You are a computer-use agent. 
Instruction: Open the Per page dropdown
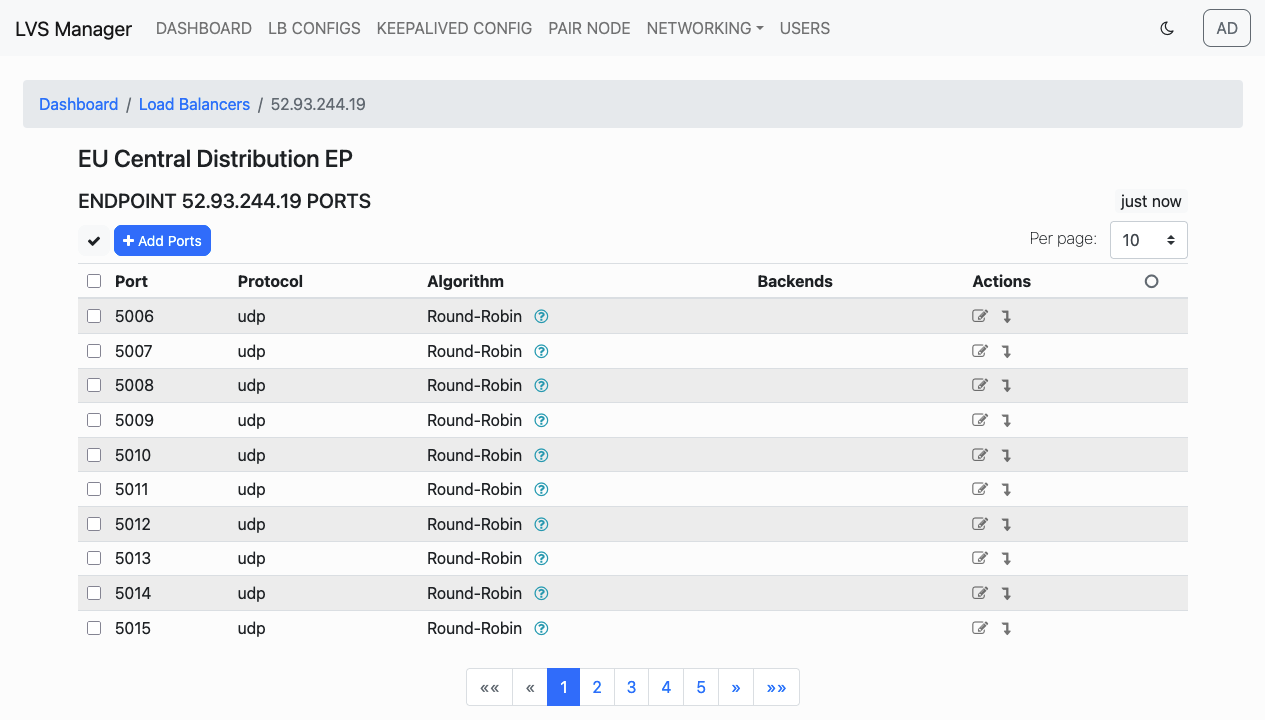pos(1148,240)
